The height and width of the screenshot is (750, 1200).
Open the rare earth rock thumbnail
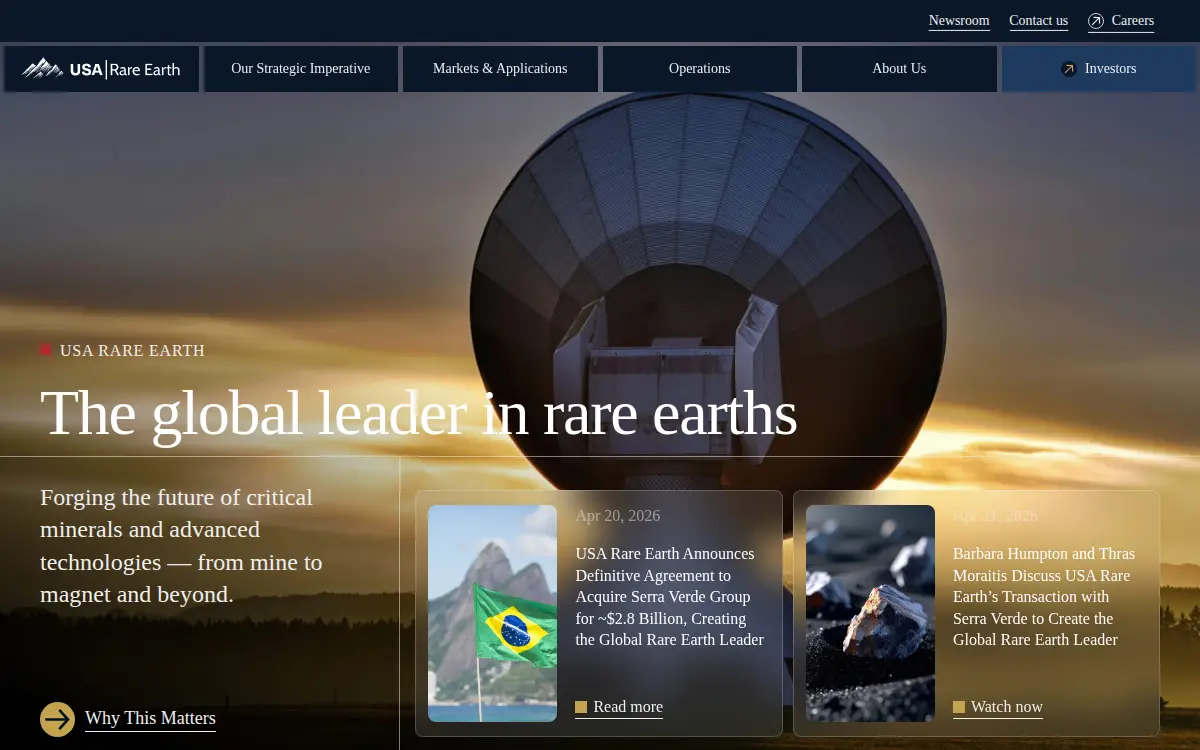coord(871,613)
